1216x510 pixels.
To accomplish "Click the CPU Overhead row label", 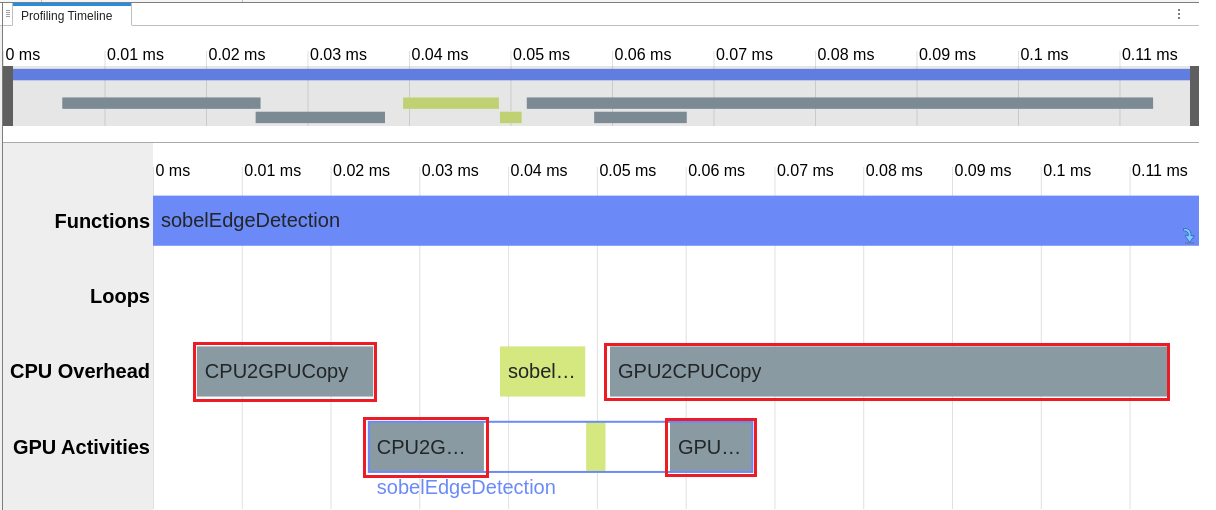I will tap(80, 372).
